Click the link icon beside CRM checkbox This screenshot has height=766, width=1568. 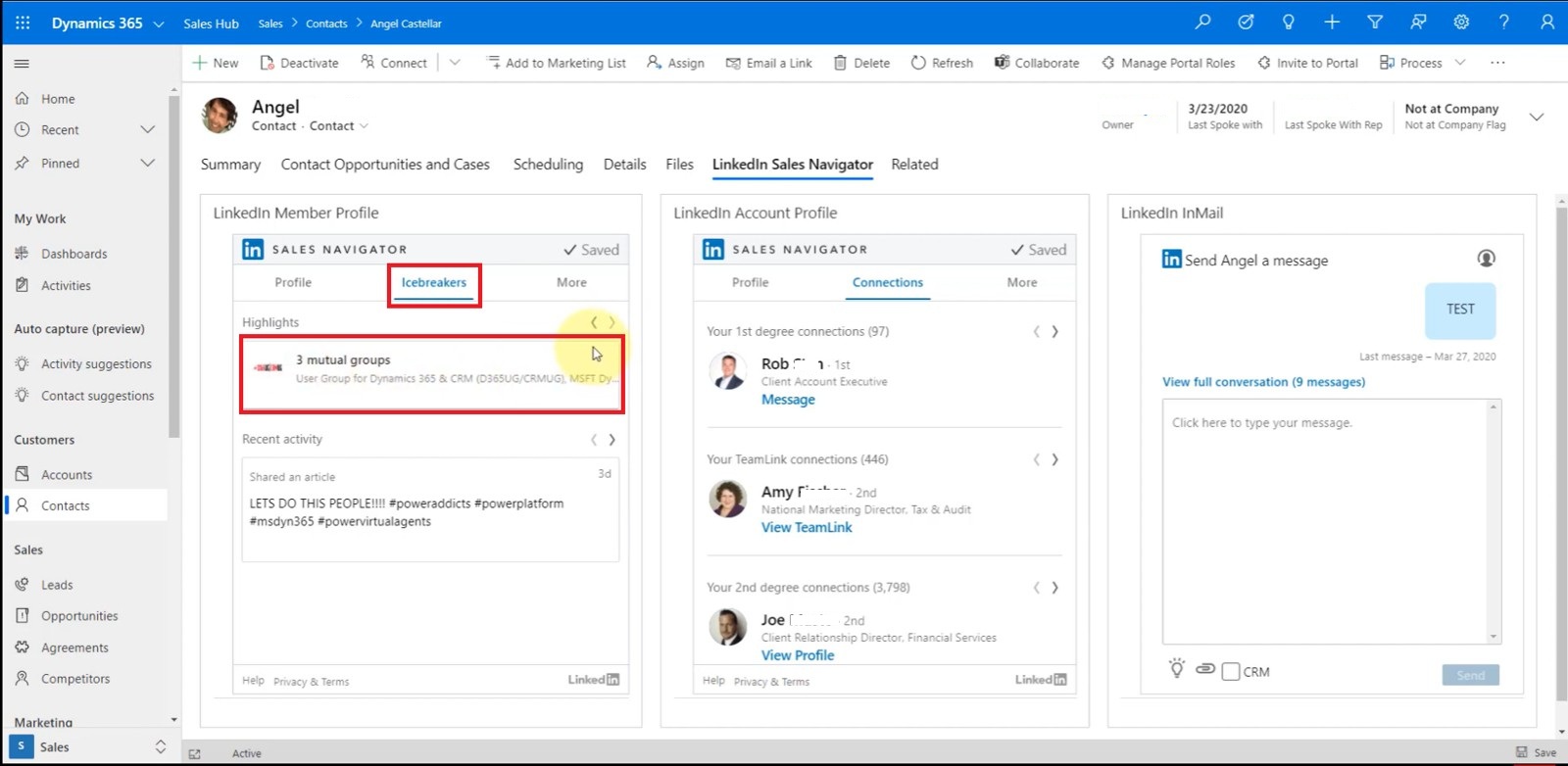[1205, 669]
